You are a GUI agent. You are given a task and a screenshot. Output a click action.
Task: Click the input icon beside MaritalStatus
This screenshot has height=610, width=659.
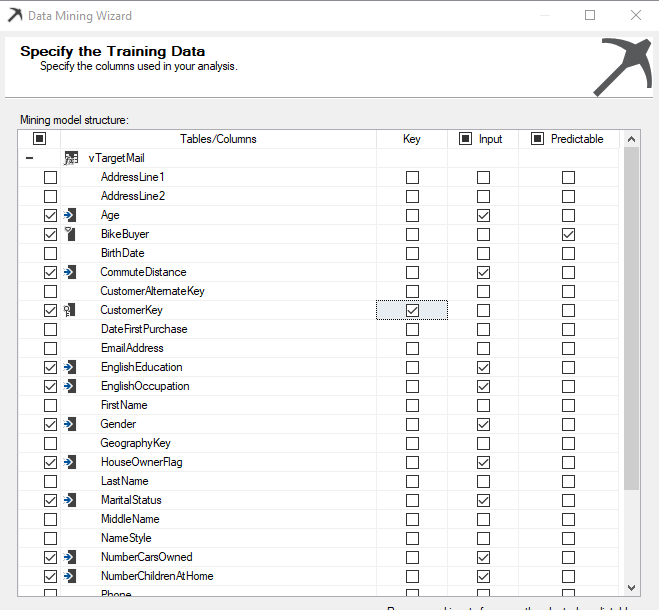[70, 500]
